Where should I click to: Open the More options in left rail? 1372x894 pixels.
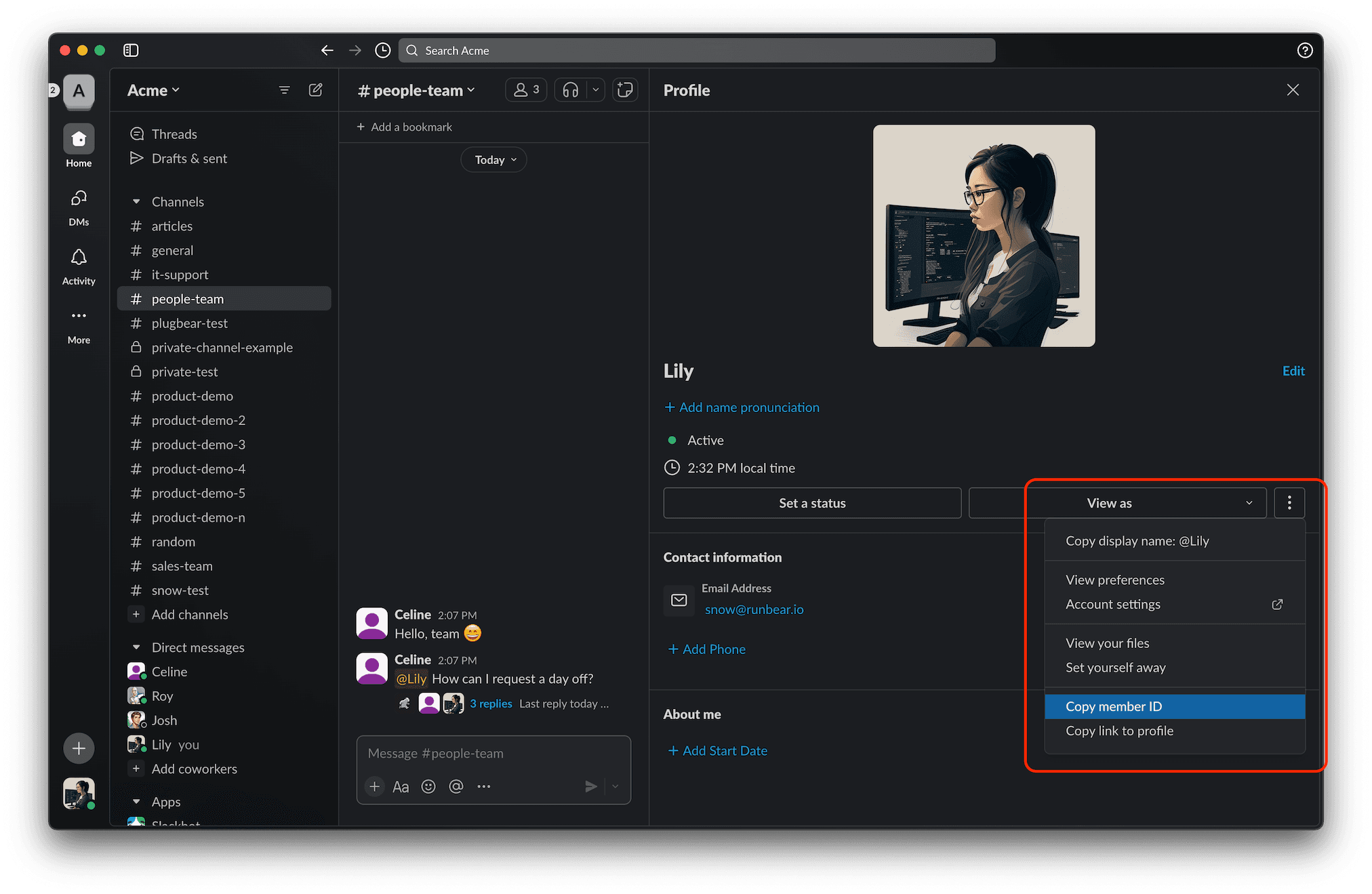[x=79, y=325]
